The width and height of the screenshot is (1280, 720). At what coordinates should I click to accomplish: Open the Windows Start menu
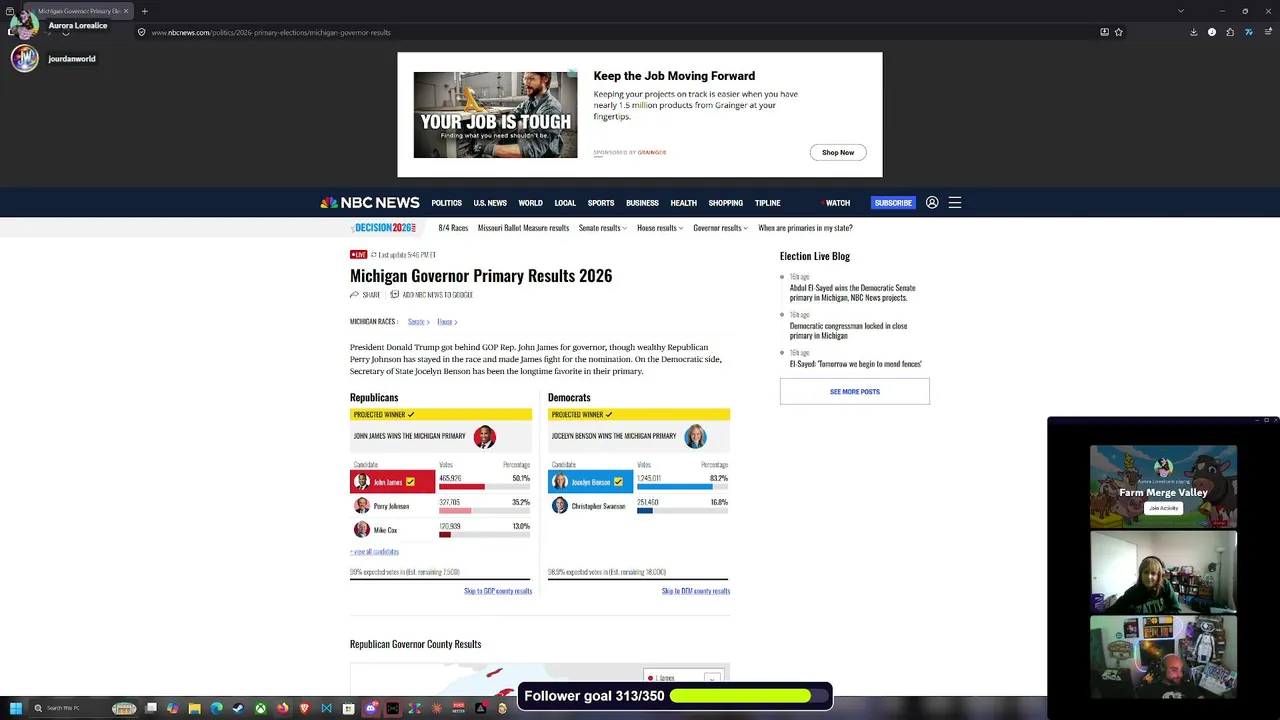15,708
